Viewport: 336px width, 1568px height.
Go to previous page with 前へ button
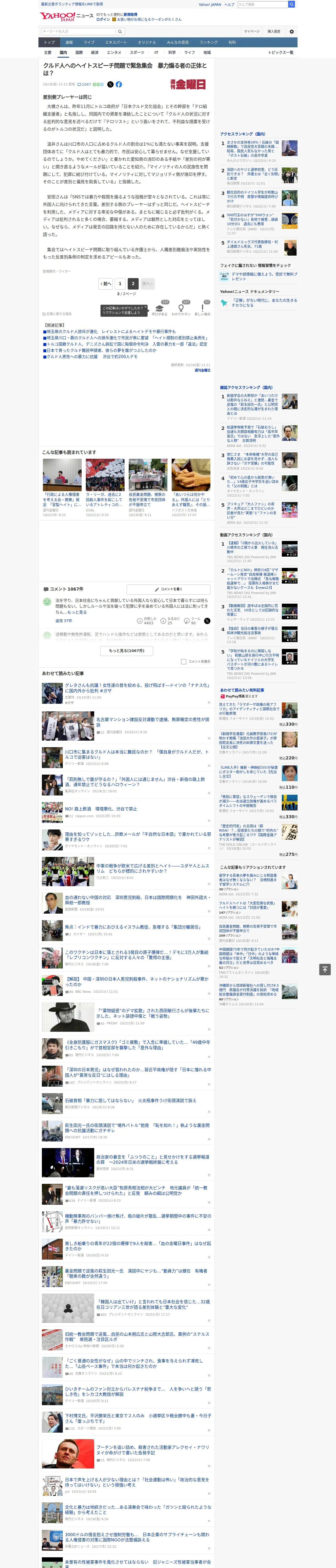[x=105, y=284]
